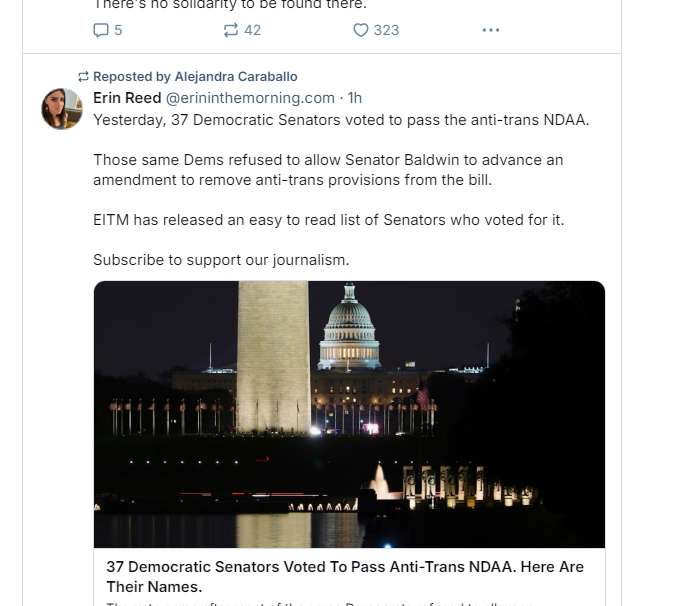Like the post using the heart icon

coord(361,30)
